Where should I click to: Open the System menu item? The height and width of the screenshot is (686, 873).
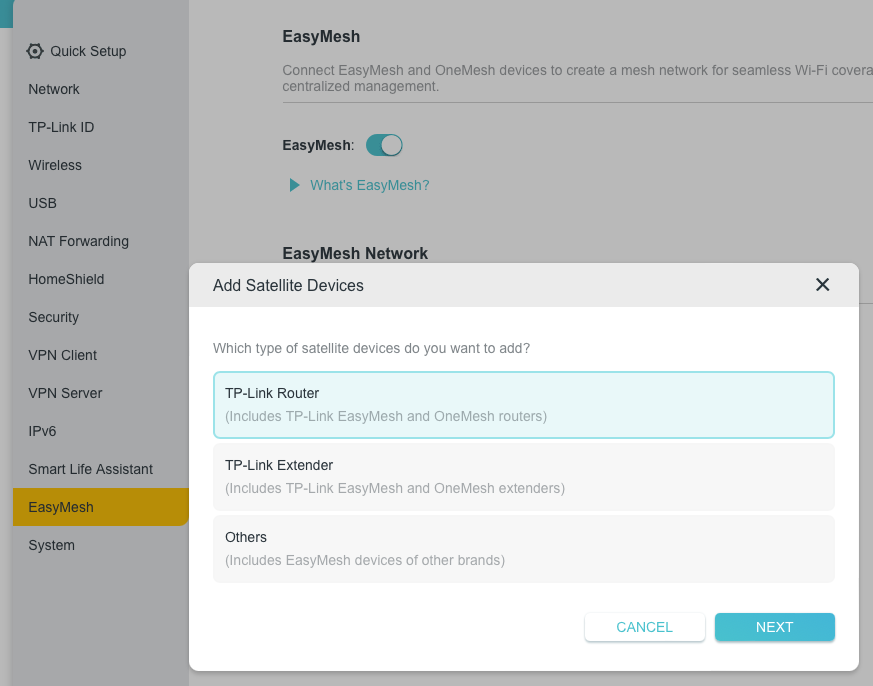pos(51,545)
